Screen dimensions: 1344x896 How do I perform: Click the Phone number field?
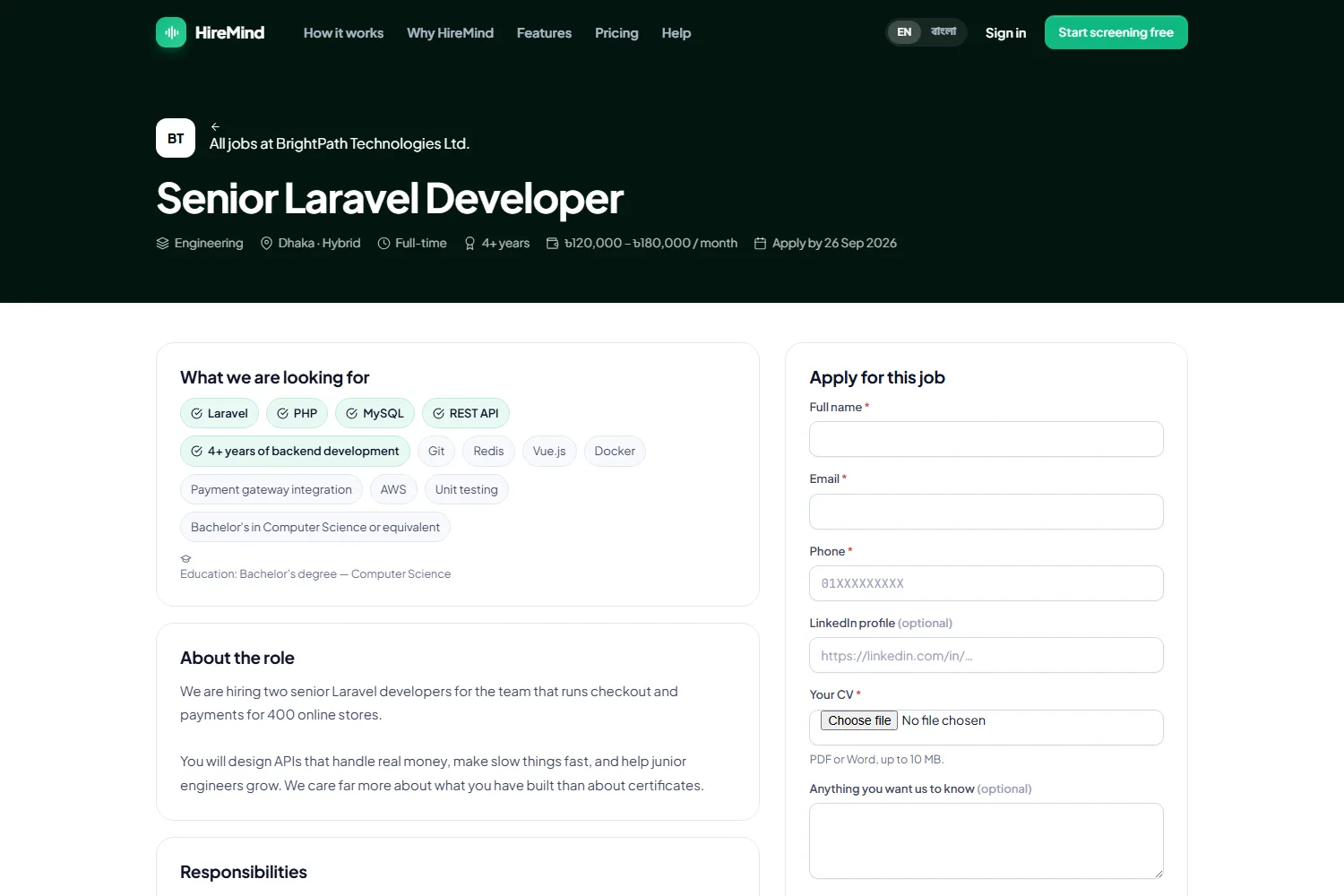click(986, 583)
